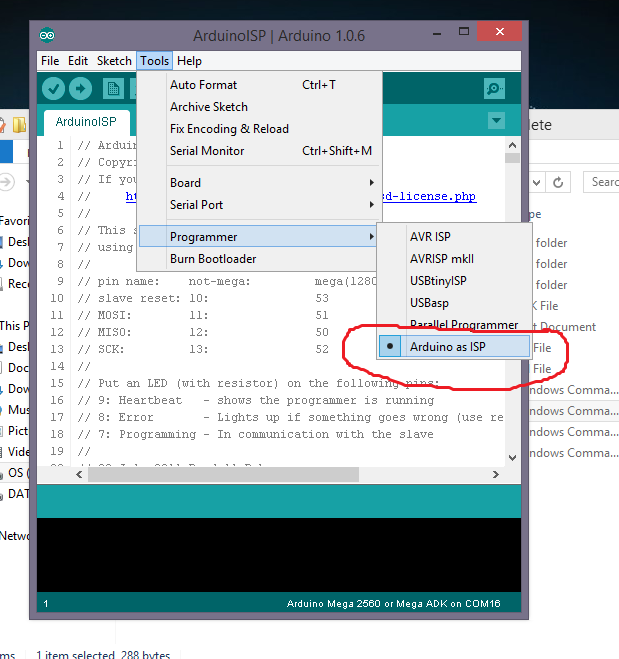
Task: Open the license.php hyperlink in code
Action: (429, 196)
